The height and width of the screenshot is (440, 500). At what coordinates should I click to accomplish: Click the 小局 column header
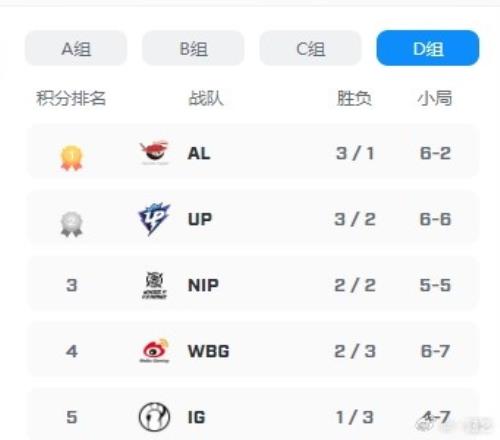435,98
